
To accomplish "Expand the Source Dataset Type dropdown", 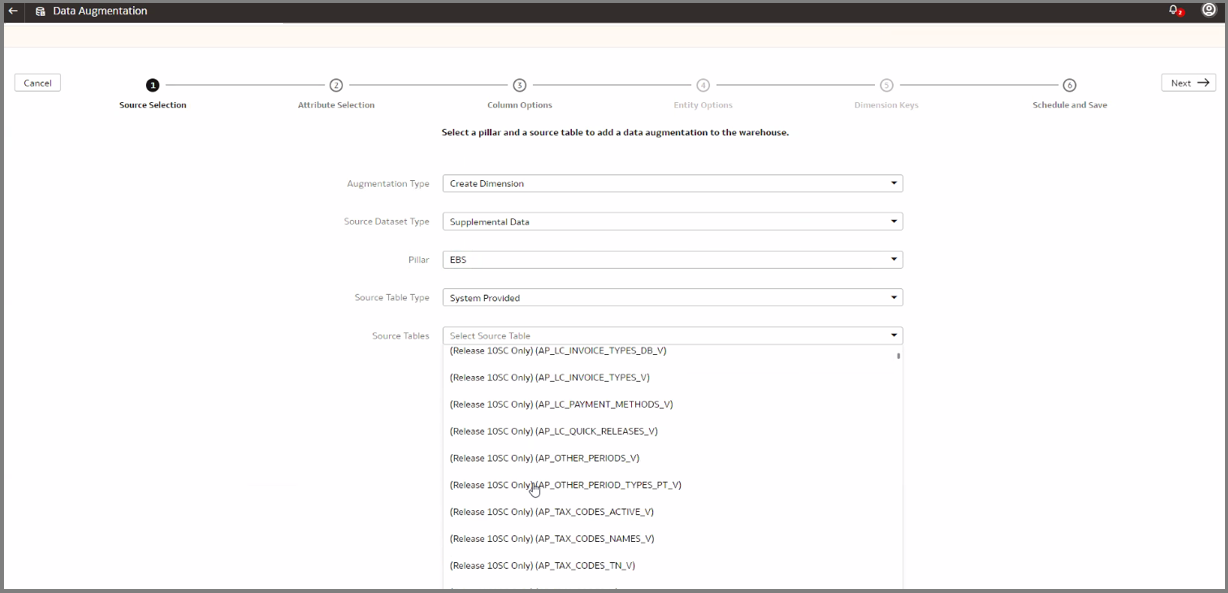I will pyautogui.click(x=673, y=222).
